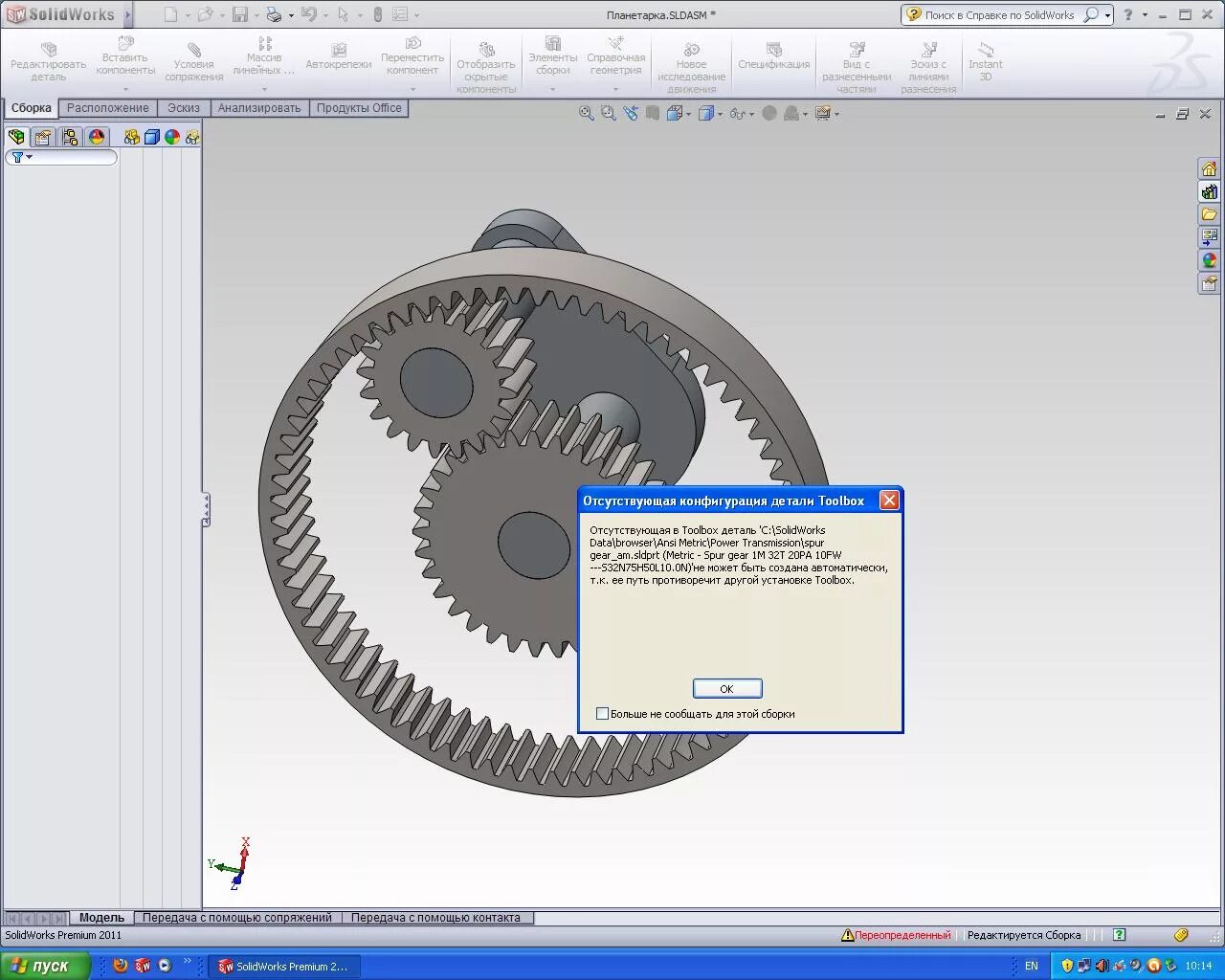The width and height of the screenshot is (1225, 980).
Task: Expand Hide/Show Items dropdown arrow
Action: (x=751, y=114)
